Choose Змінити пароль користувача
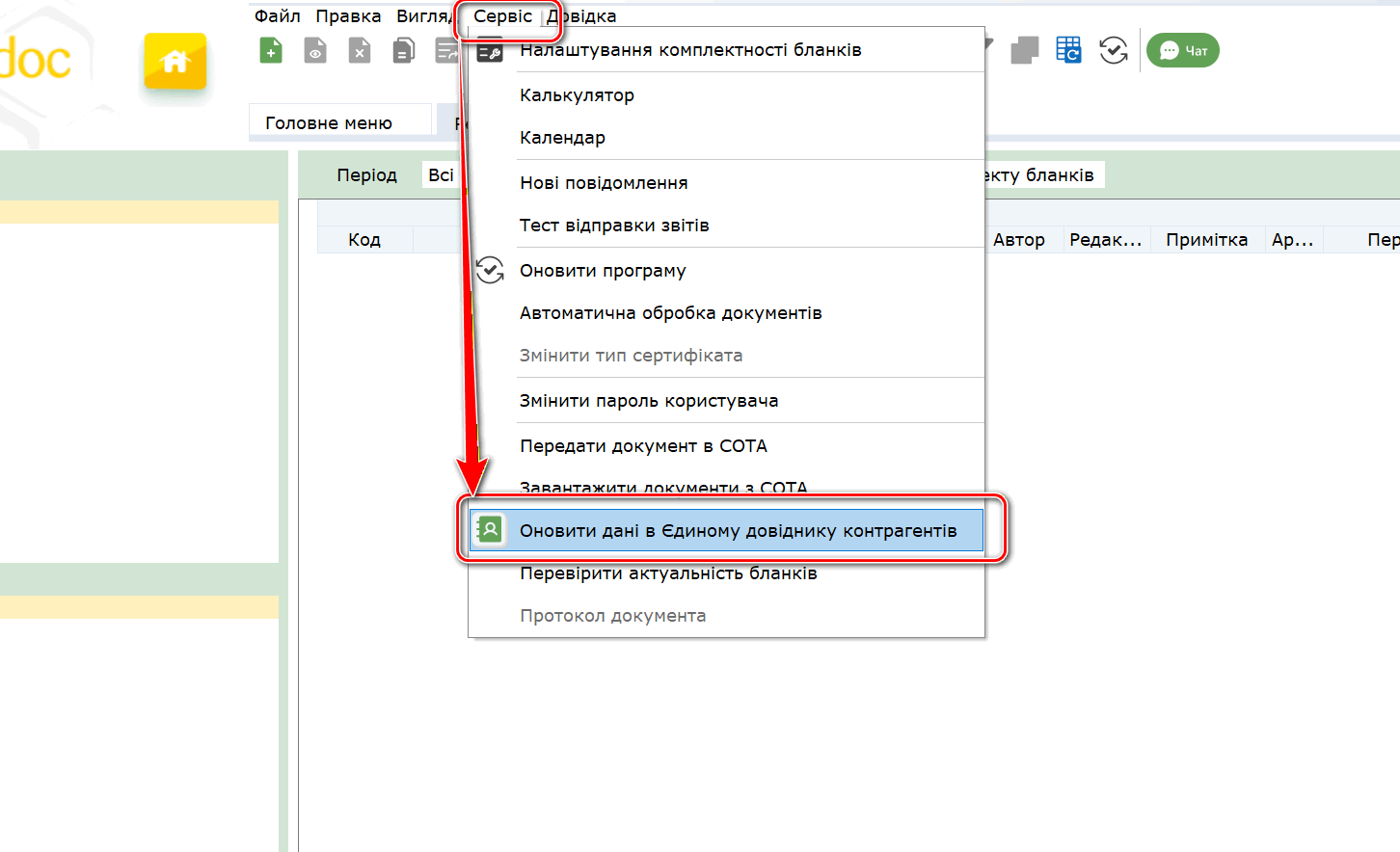The height and width of the screenshot is (852, 1400). coord(649,401)
